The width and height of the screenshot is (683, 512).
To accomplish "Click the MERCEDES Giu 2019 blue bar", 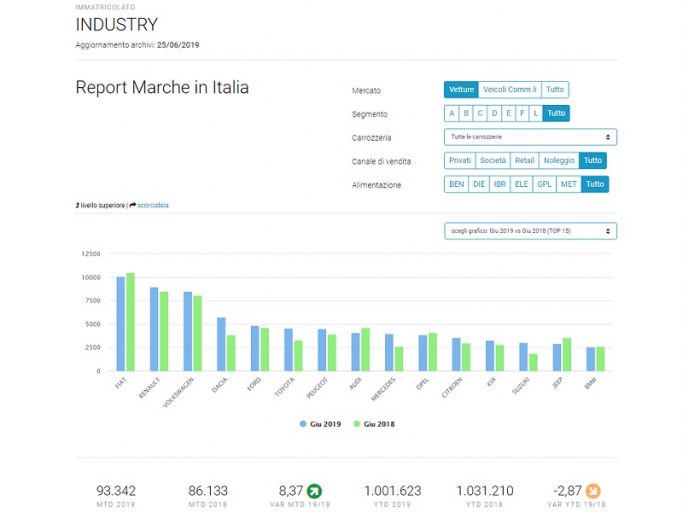I will click(x=389, y=353).
